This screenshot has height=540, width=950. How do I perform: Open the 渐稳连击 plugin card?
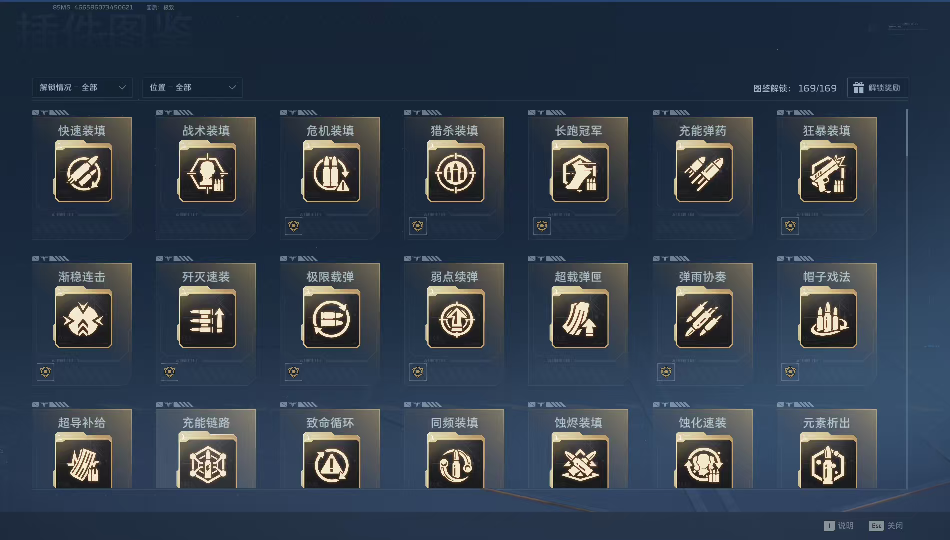pyautogui.click(x=82, y=324)
